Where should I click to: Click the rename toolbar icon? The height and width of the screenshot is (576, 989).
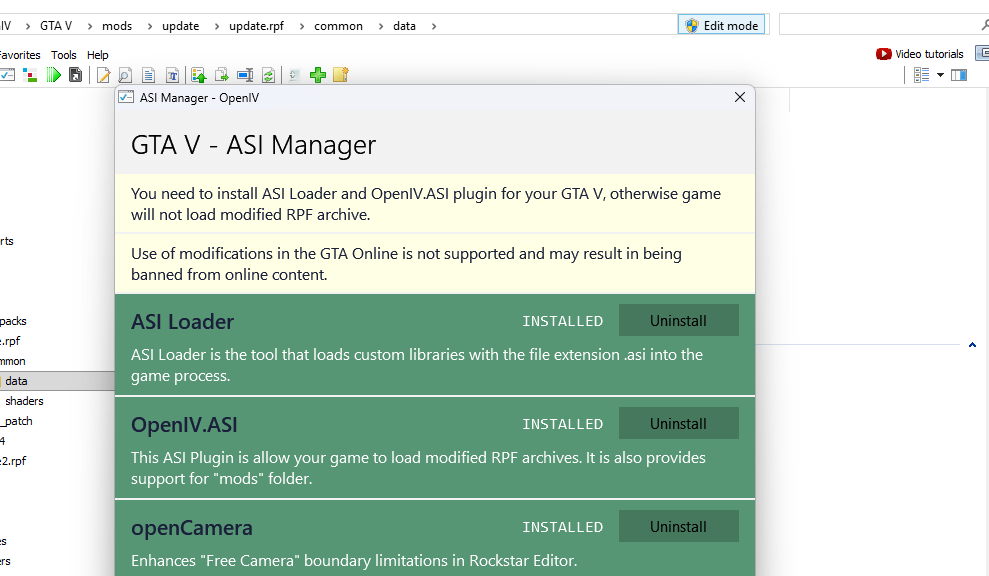tap(245, 76)
